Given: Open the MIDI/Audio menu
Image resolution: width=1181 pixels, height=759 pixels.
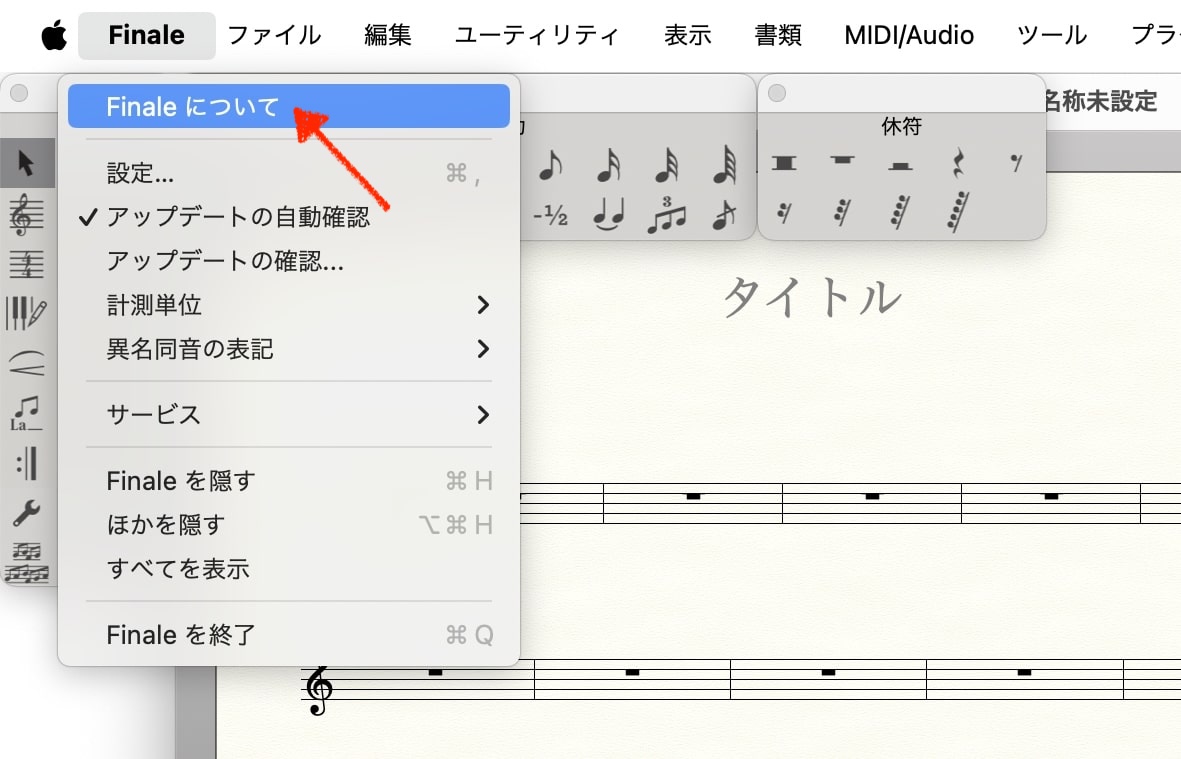Looking at the screenshot, I should [x=909, y=35].
